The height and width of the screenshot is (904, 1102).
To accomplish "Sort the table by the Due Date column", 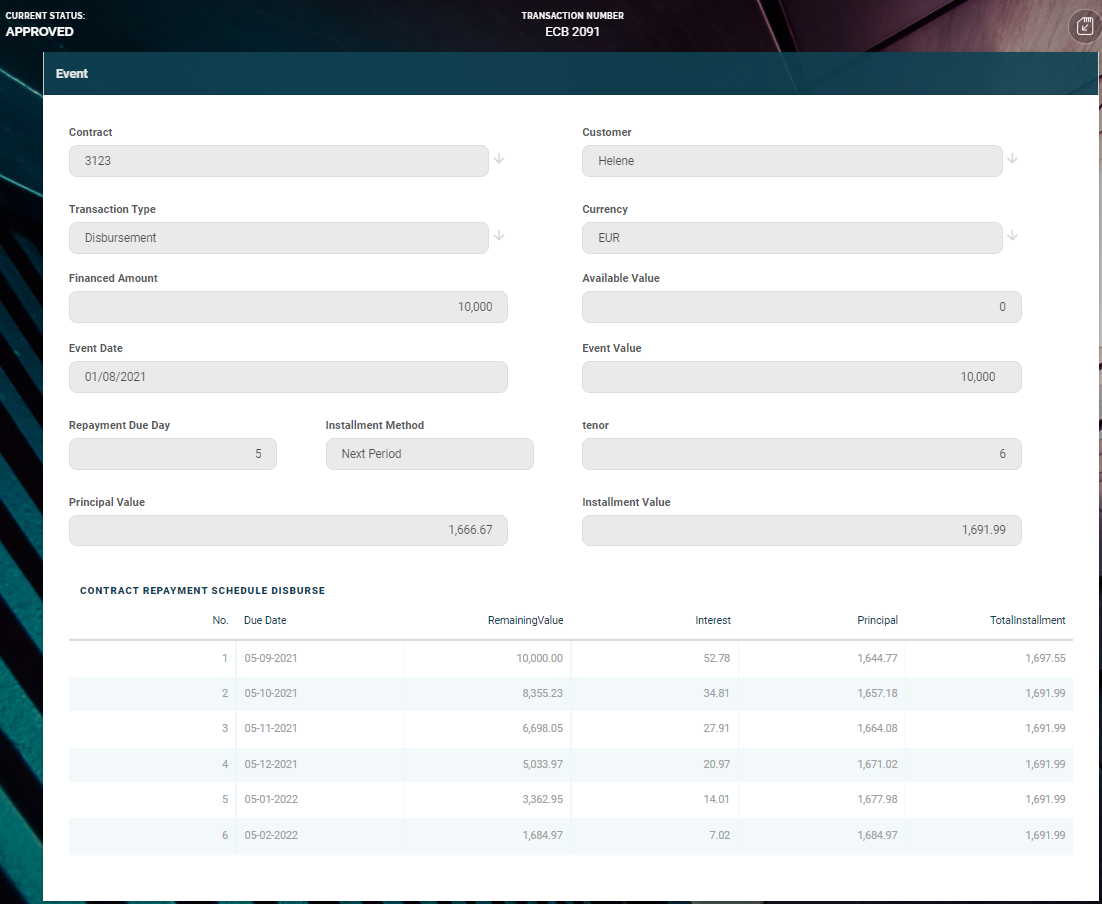I will pos(265,620).
